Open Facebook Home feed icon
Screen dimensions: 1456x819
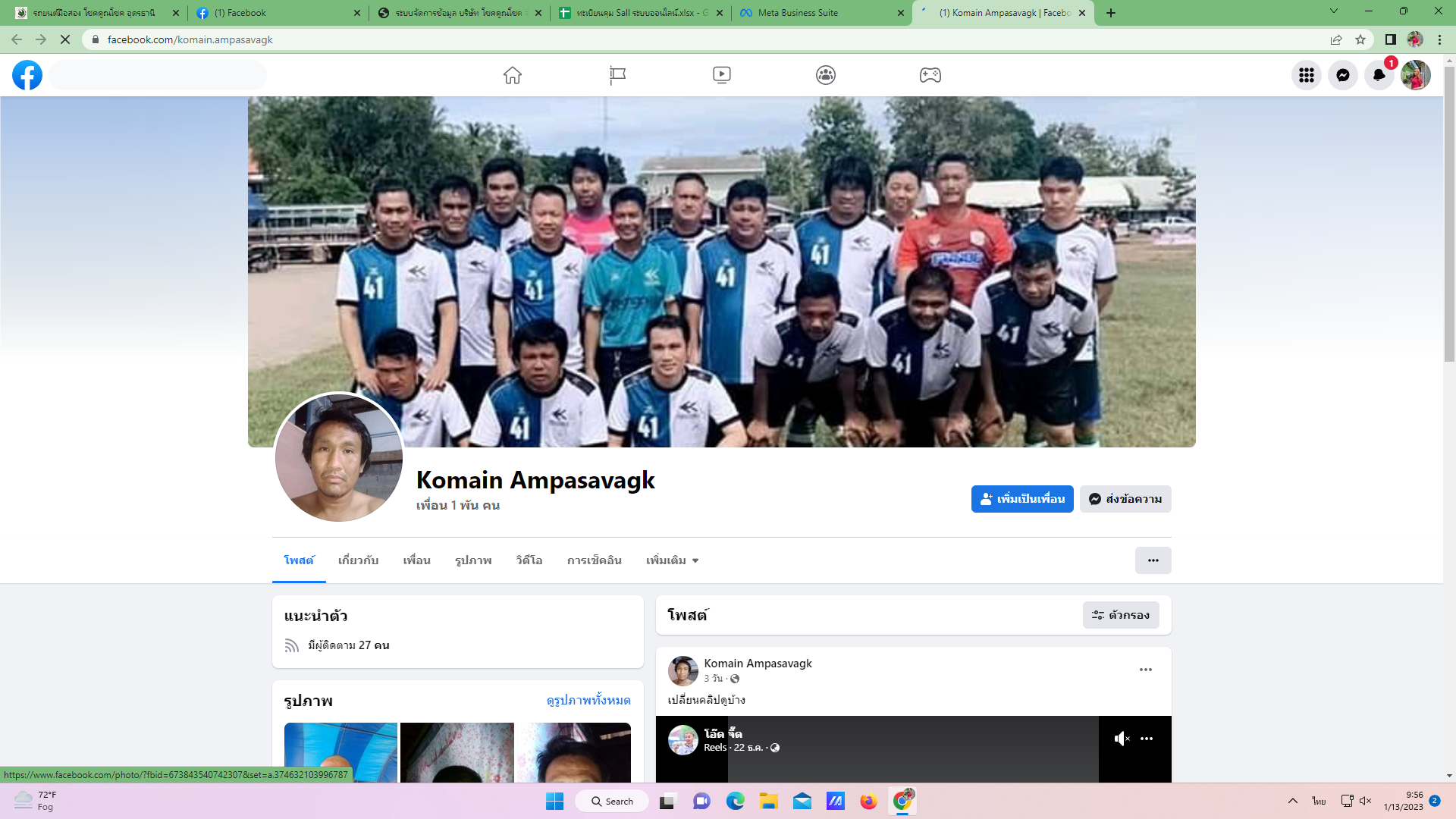coord(513,75)
